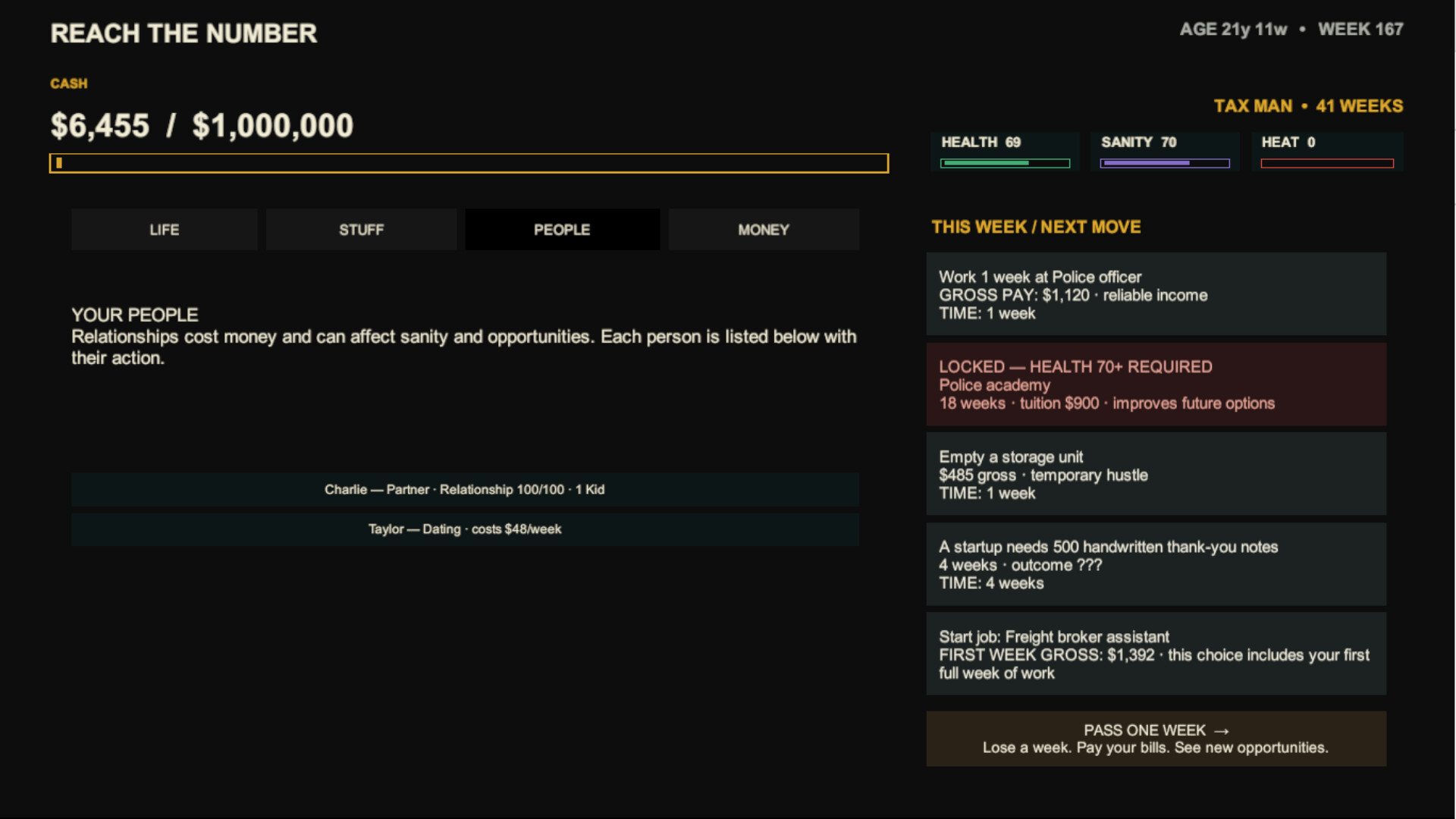This screenshot has height=819, width=1456.
Task: Open Taylor dating relationship row
Action: (465, 529)
